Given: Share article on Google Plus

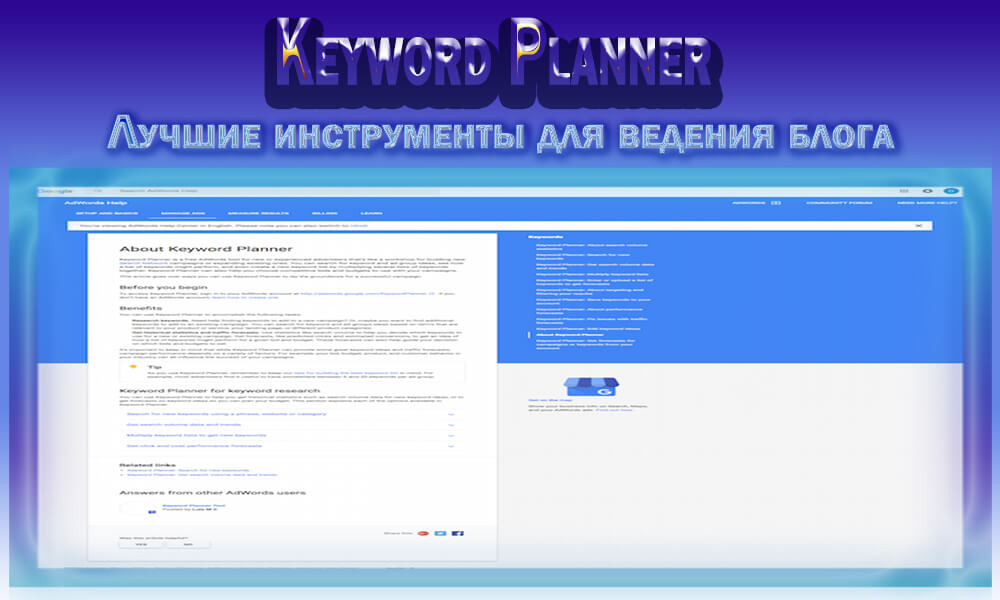Looking at the screenshot, I should [423, 533].
